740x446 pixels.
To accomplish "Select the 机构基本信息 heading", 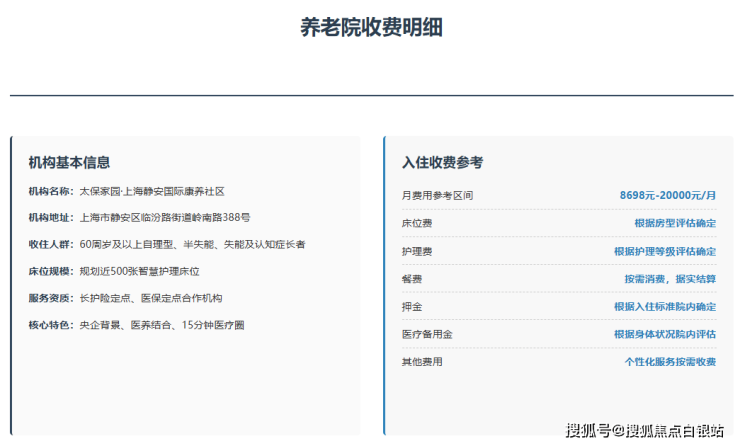I will (x=69, y=163).
